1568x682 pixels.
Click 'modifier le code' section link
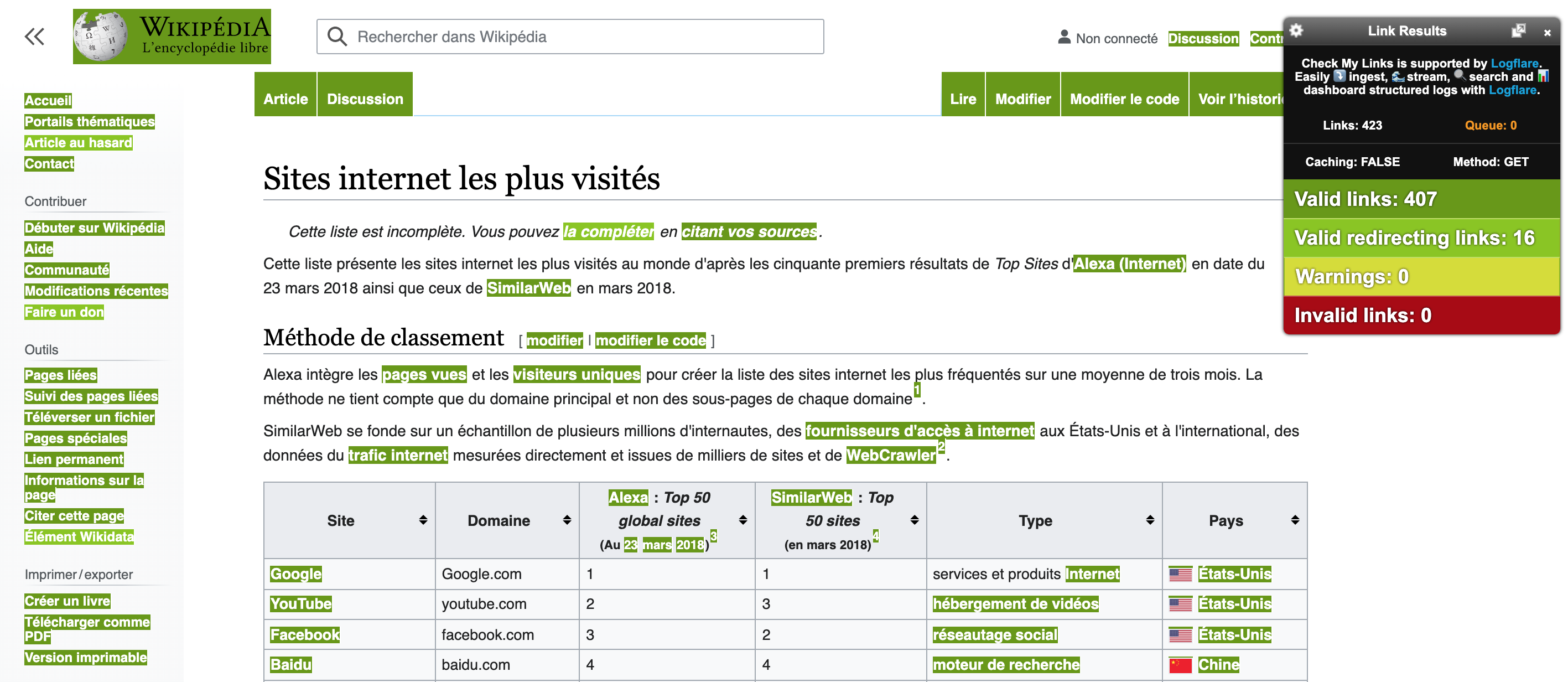tap(650, 340)
